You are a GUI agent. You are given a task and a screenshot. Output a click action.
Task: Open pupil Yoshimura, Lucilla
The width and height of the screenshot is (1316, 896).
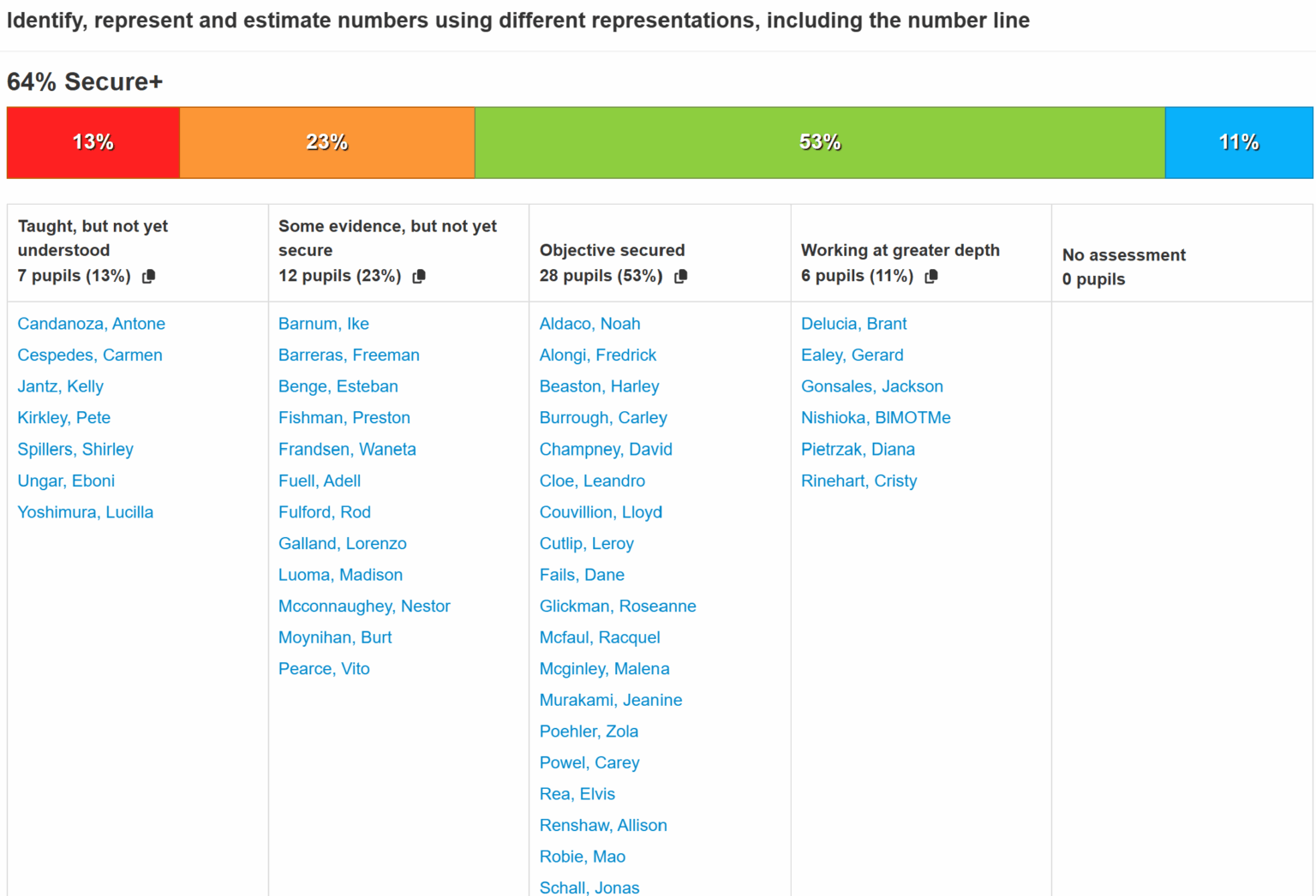[x=86, y=512]
